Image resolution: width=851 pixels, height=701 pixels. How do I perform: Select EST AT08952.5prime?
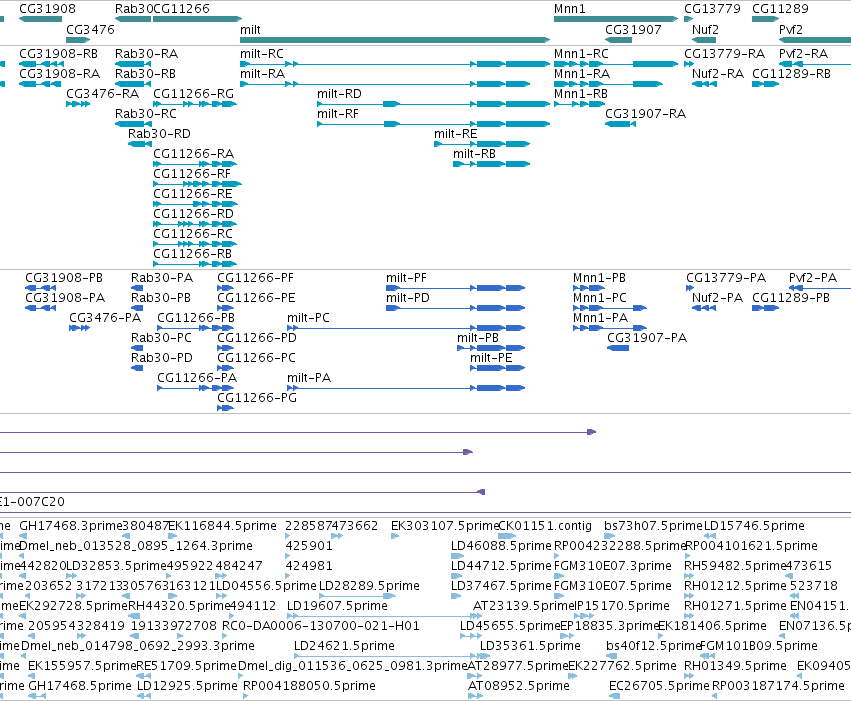[x=475, y=696]
